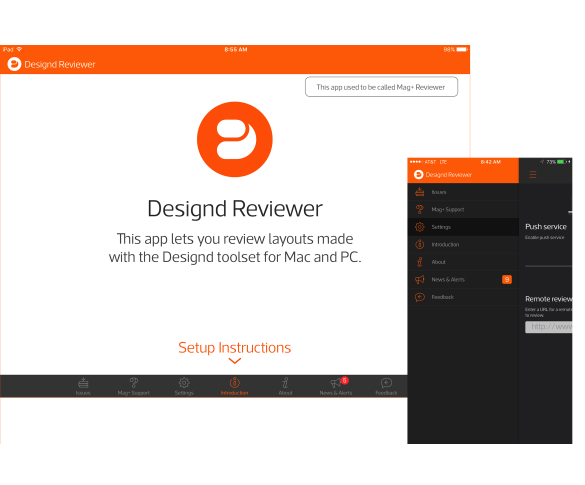
Task: Click the Settings gear icon in iPhone sidebar
Action: pos(420,227)
